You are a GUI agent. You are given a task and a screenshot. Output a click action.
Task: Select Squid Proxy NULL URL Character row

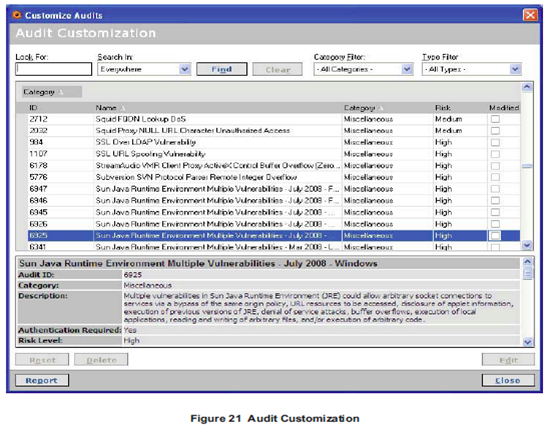pos(274,131)
